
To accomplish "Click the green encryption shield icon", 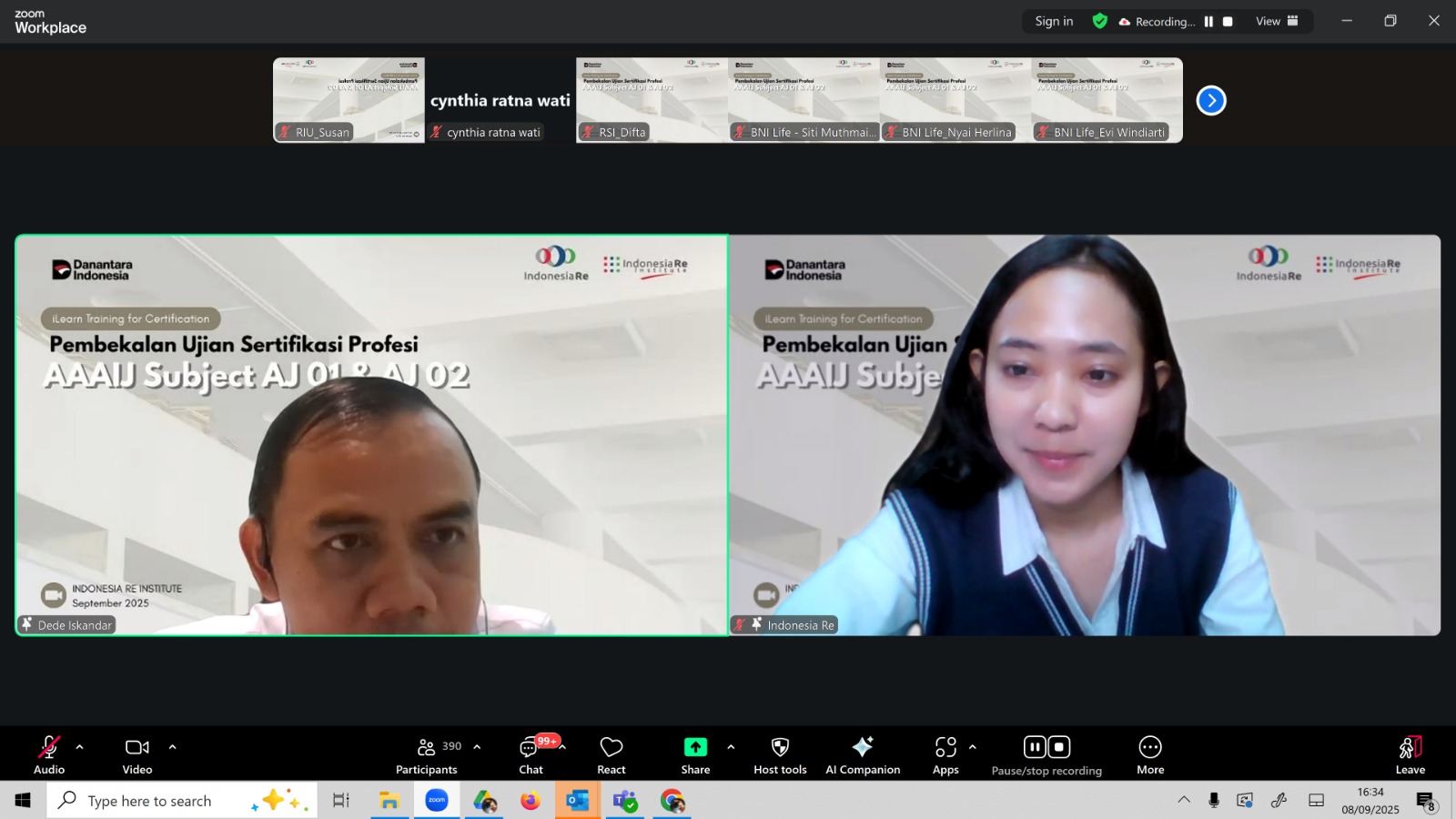I will (x=1100, y=21).
